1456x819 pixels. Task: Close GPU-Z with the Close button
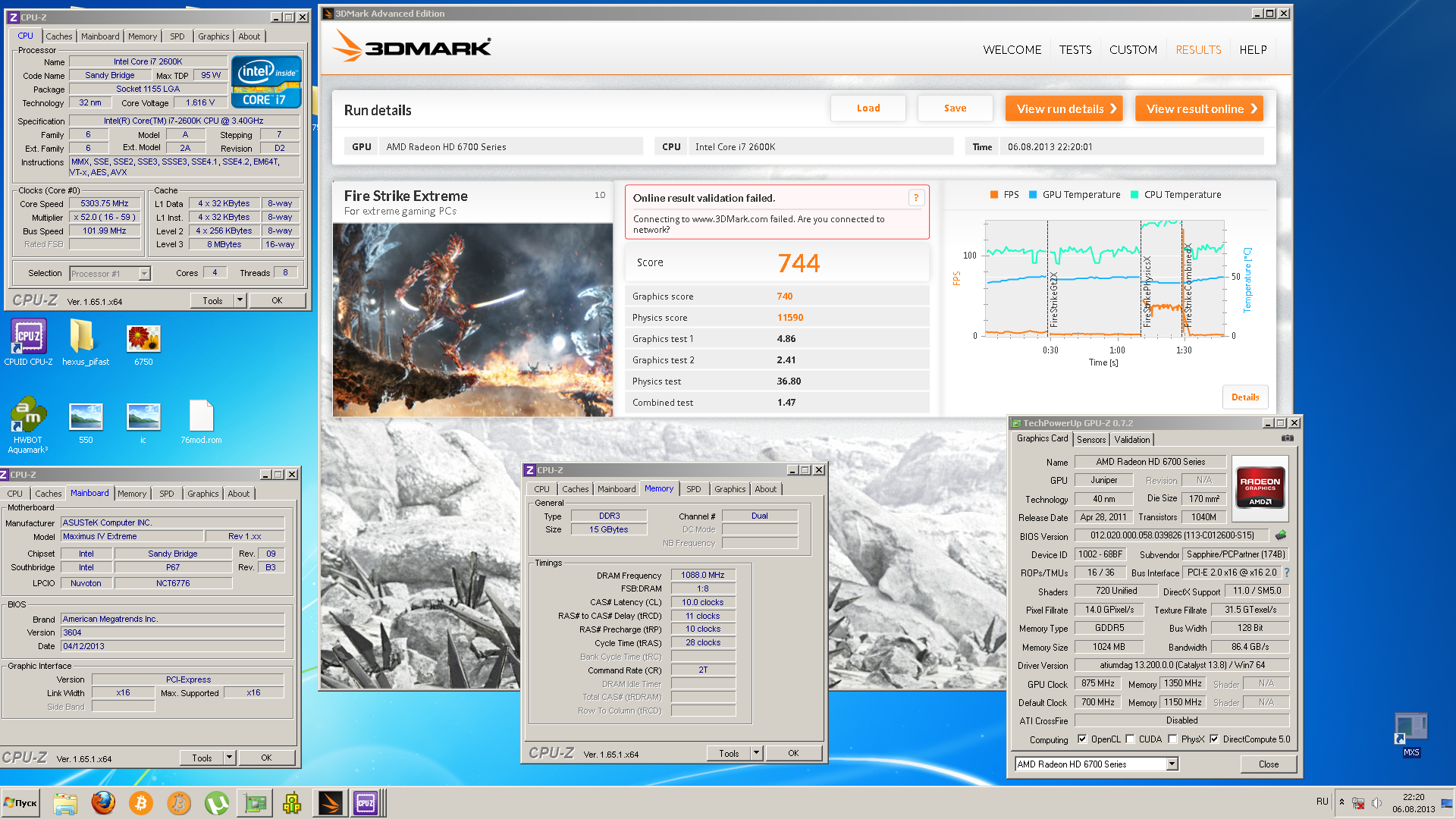click(x=1269, y=764)
